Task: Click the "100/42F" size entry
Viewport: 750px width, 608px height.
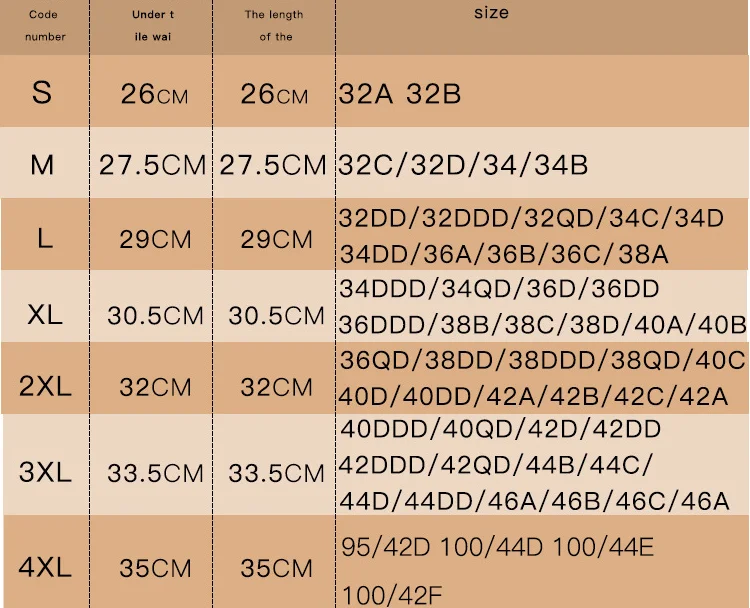Action: click(380, 596)
